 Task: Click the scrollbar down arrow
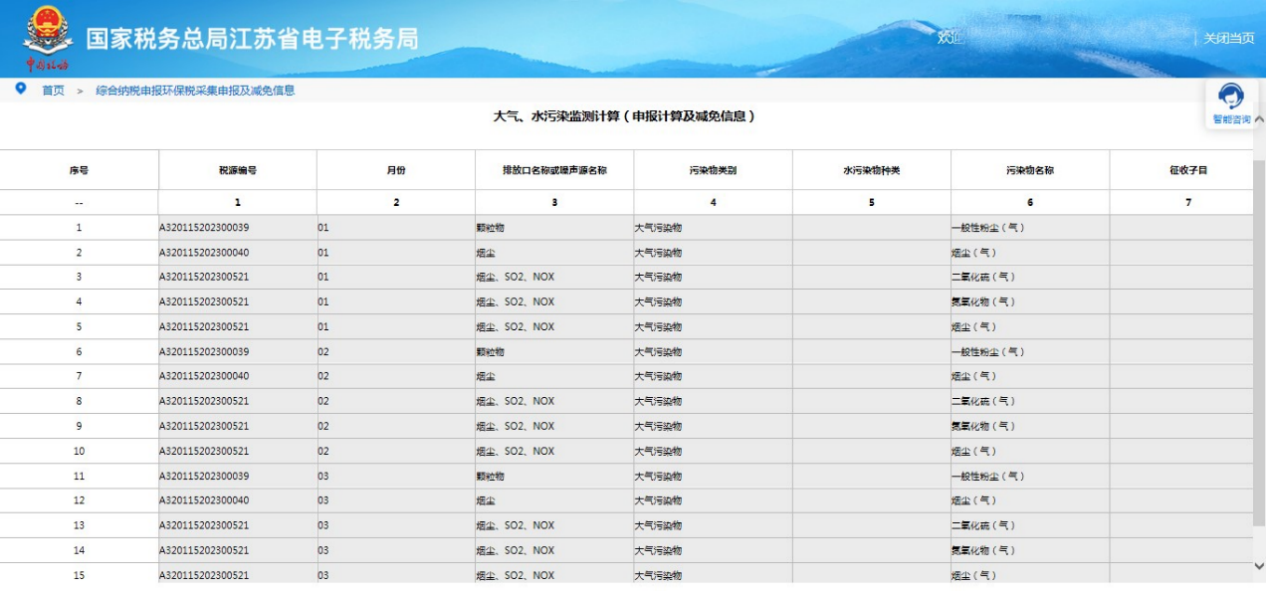1258,566
